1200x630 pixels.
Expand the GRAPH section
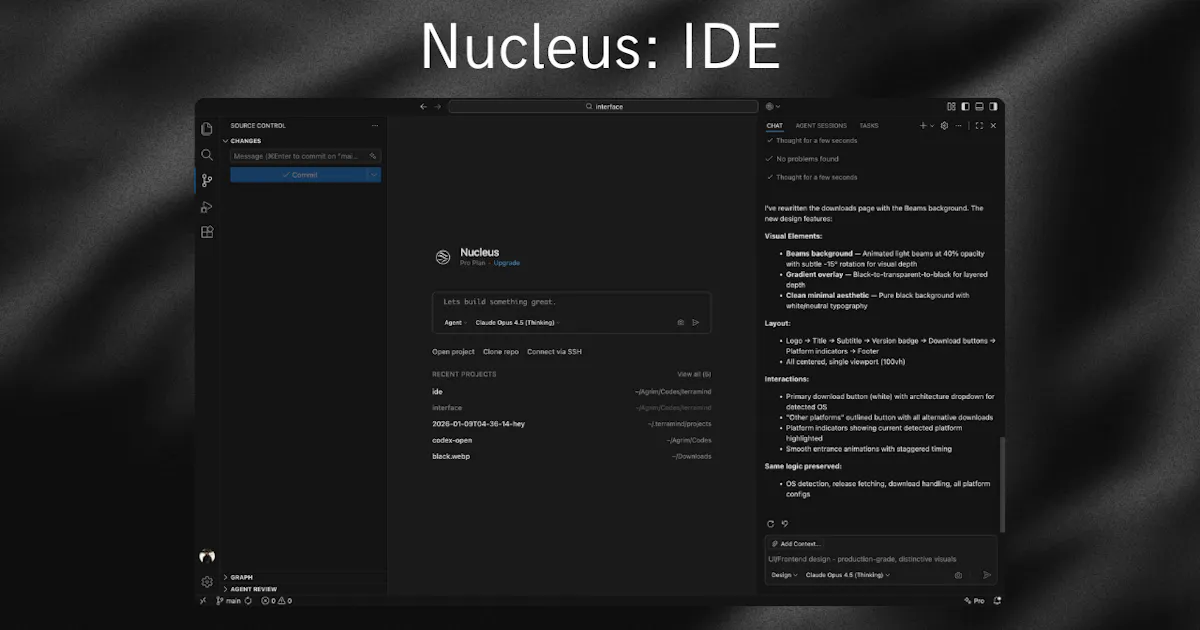click(x=238, y=577)
